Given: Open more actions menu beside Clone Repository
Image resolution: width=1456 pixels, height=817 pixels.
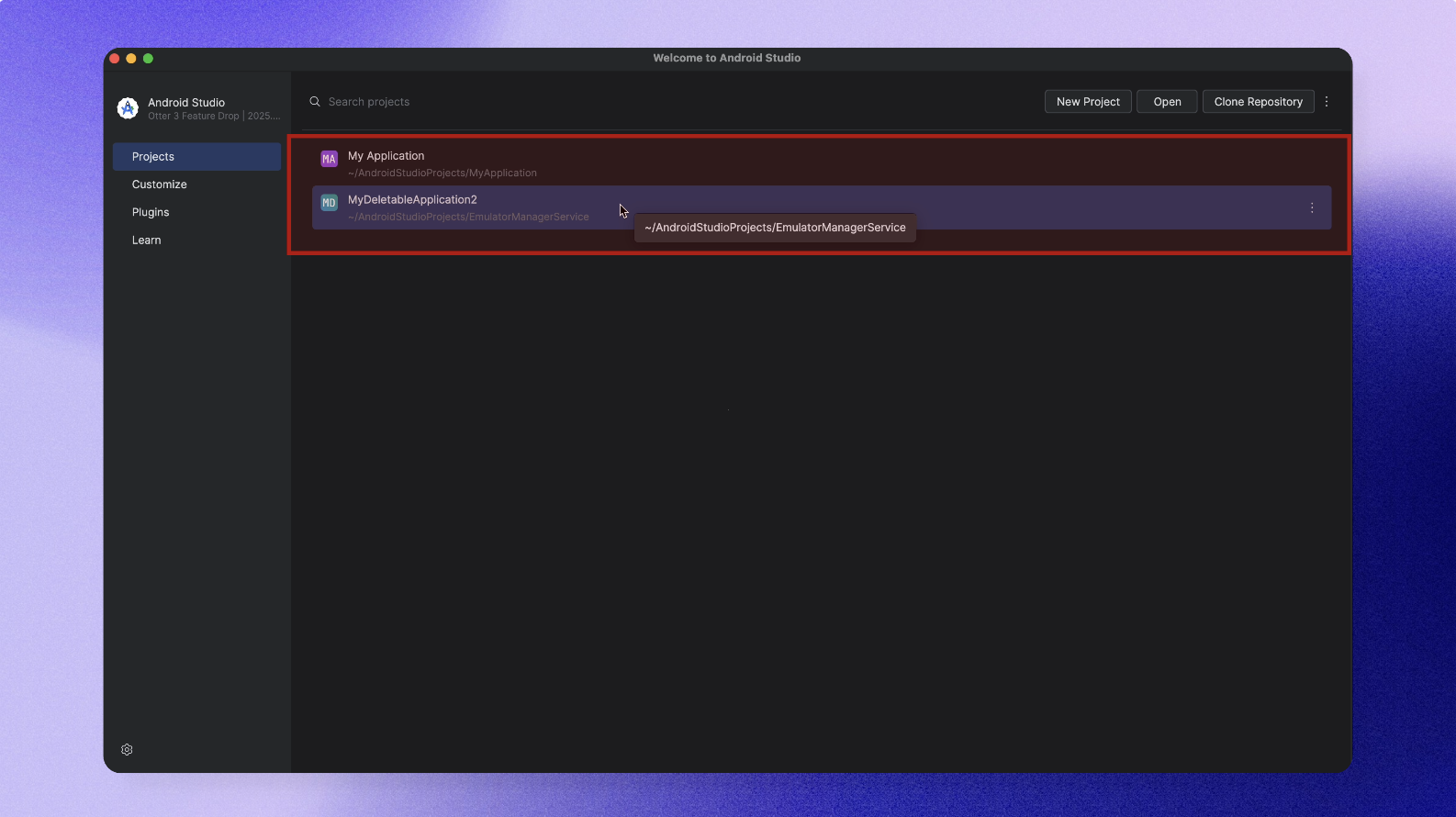Looking at the screenshot, I should (1327, 102).
